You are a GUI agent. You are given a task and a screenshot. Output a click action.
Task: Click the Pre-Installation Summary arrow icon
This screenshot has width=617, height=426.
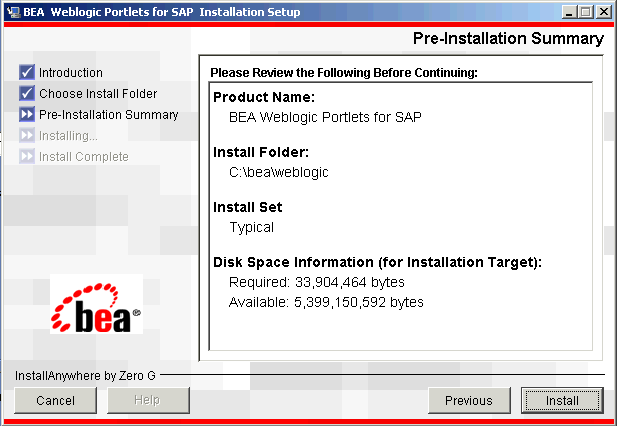tap(27, 114)
